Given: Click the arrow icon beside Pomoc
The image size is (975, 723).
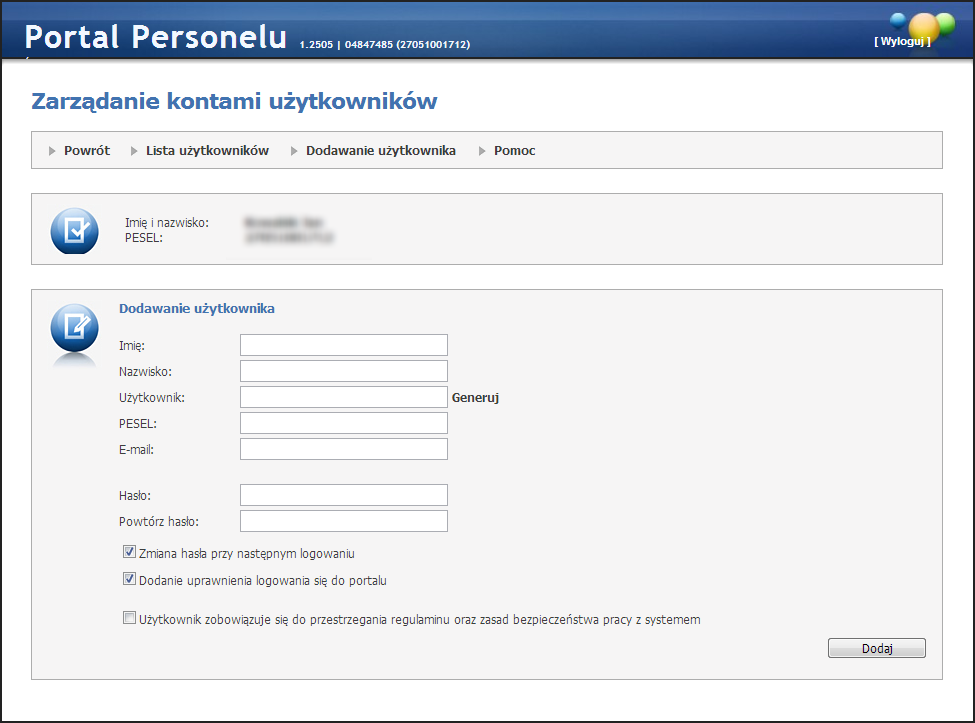Looking at the screenshot, I should [x=483, y=151].
